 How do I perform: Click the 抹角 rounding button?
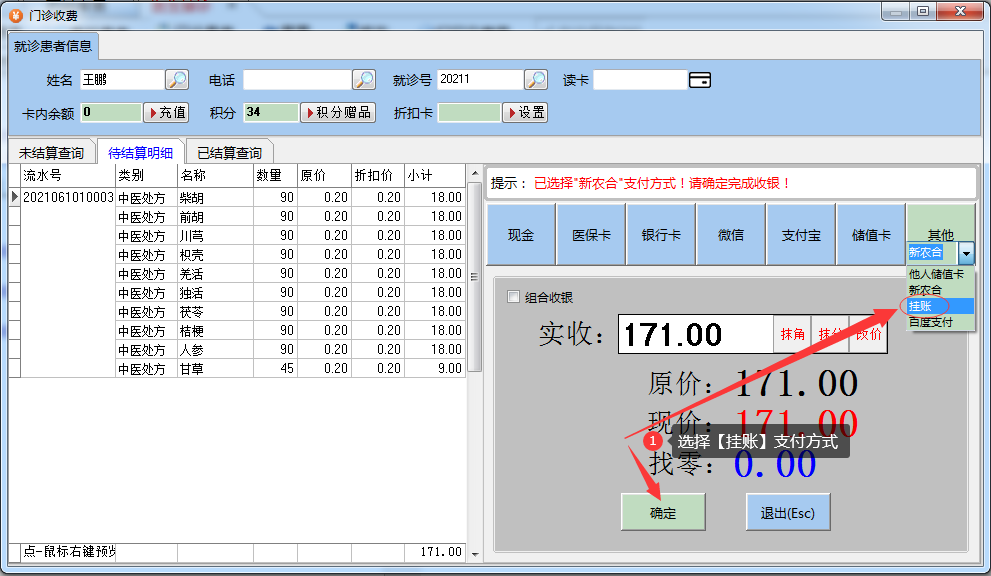pyautogui.click(x=792, y=334)
